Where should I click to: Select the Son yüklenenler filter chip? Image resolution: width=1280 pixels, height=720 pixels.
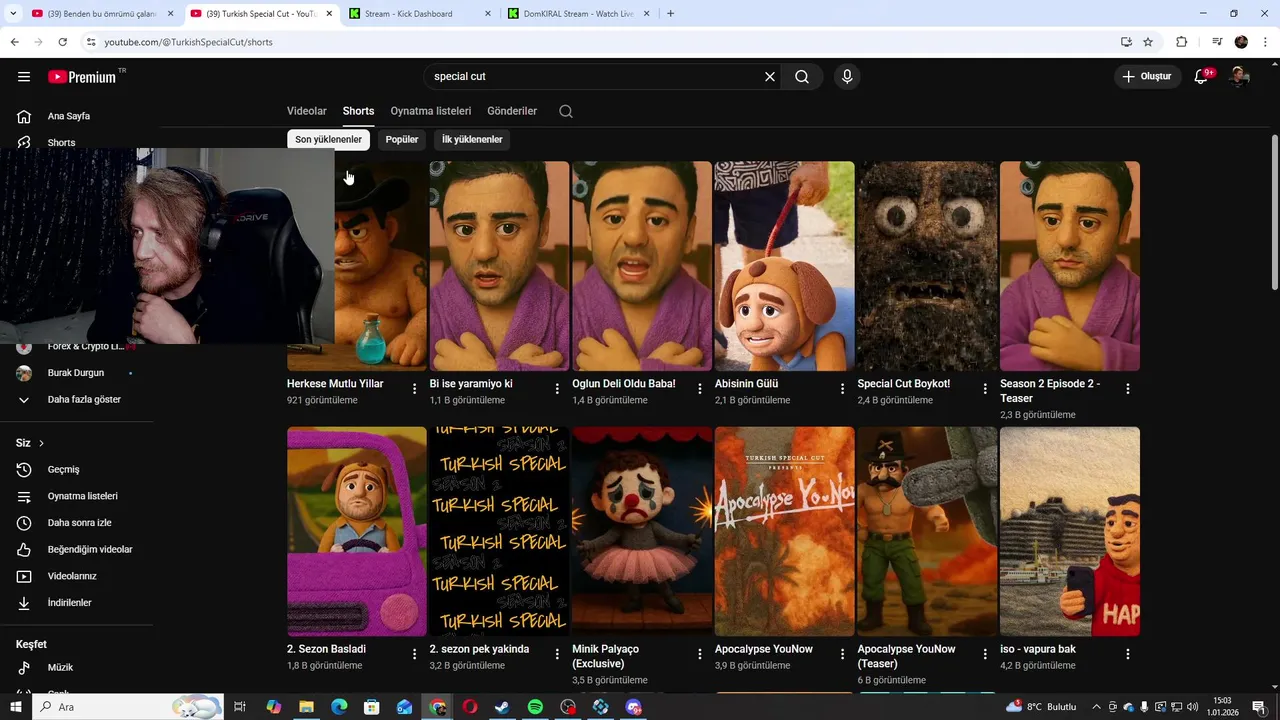[328, 140]
